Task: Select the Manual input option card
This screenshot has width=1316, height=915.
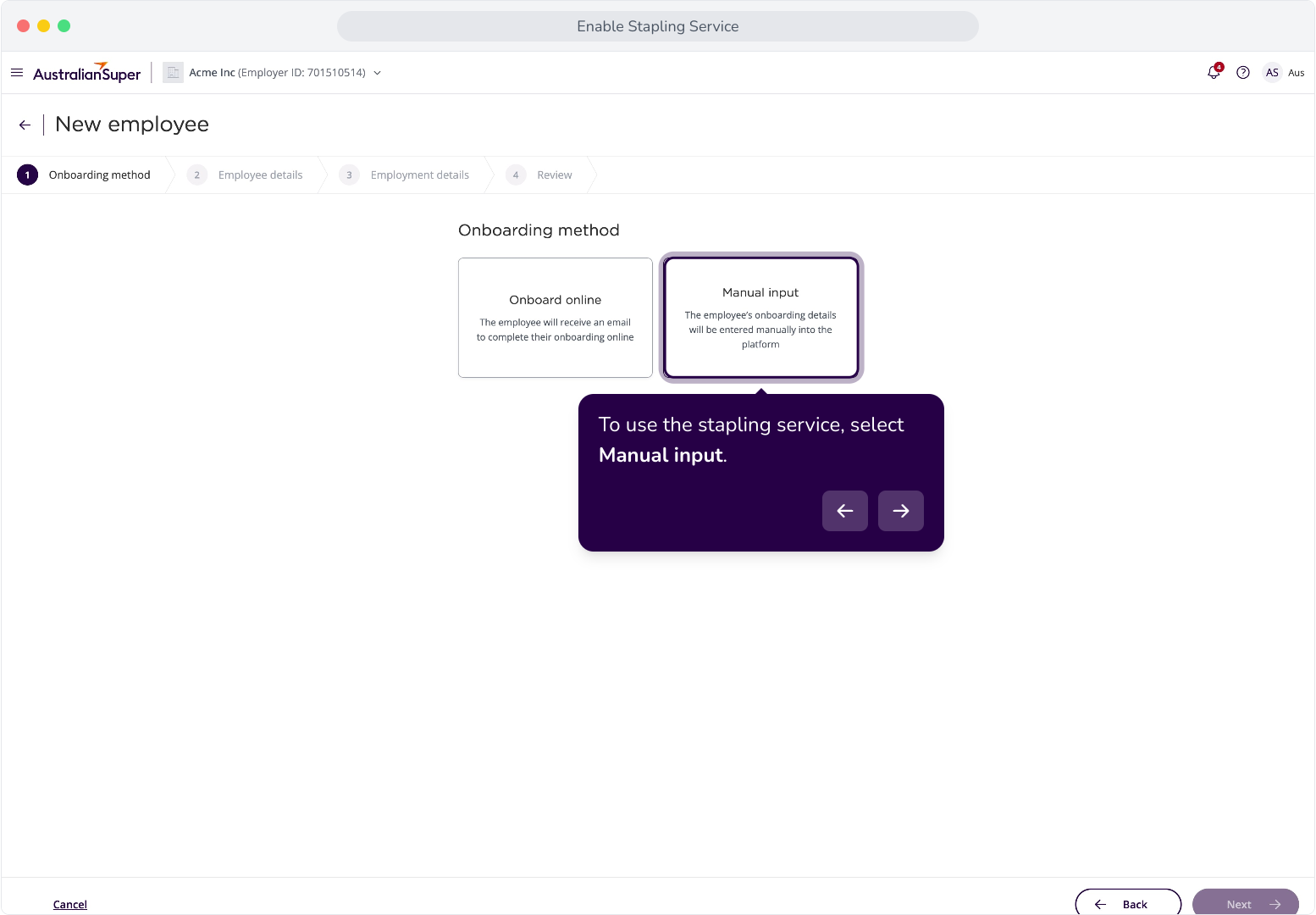Action: point(761,318)
